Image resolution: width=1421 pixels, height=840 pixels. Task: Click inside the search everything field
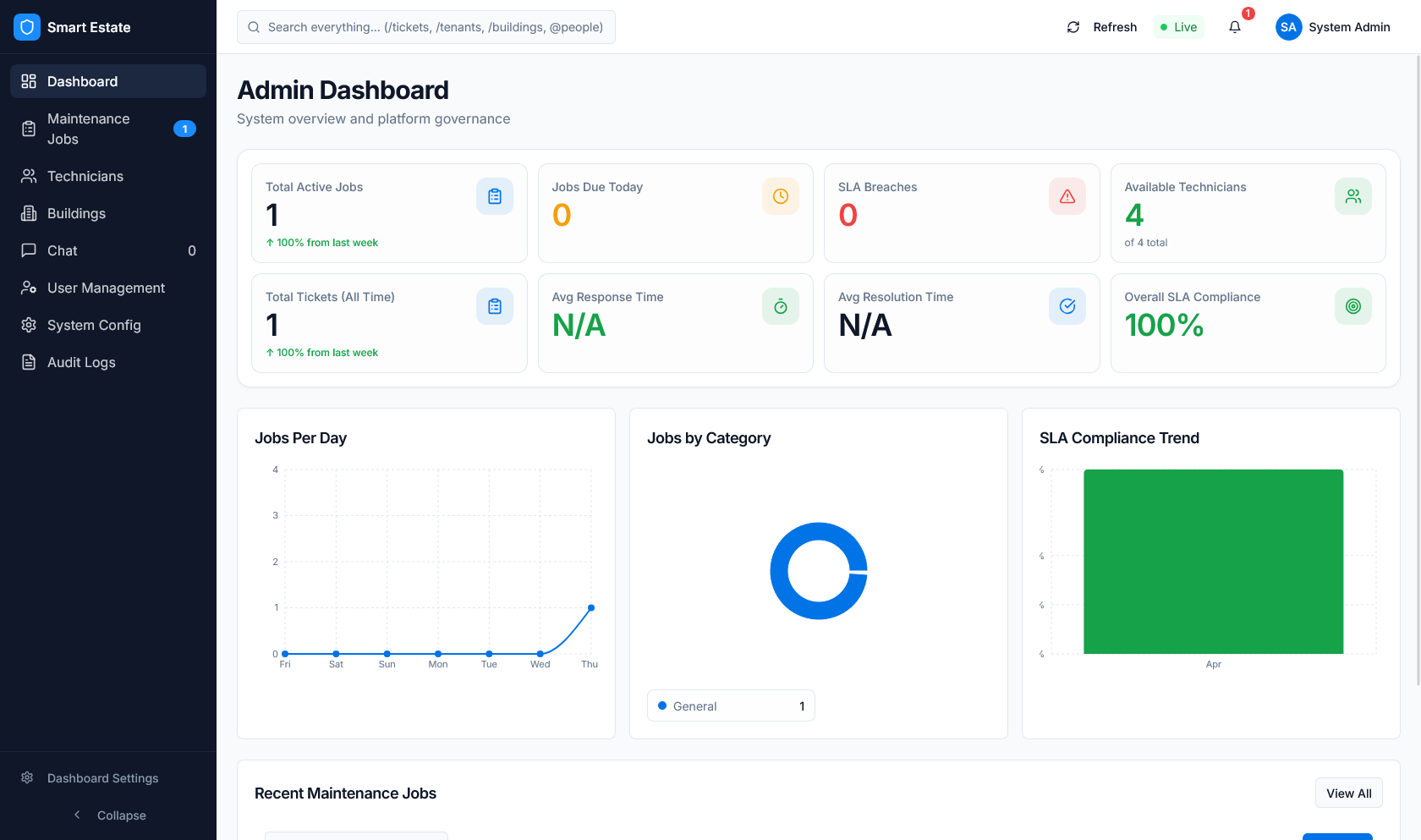coord(425,26)
